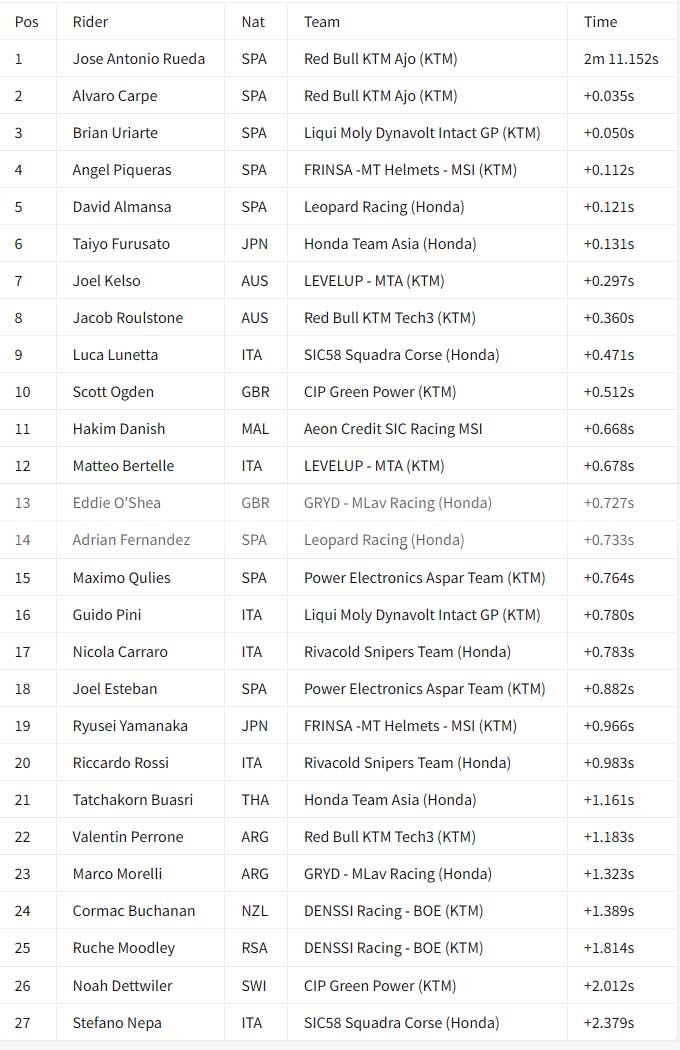Screen dimensions: 680x1050
Task: Click Ryusei Yamanaka's name
Action: tap(130, 726)
